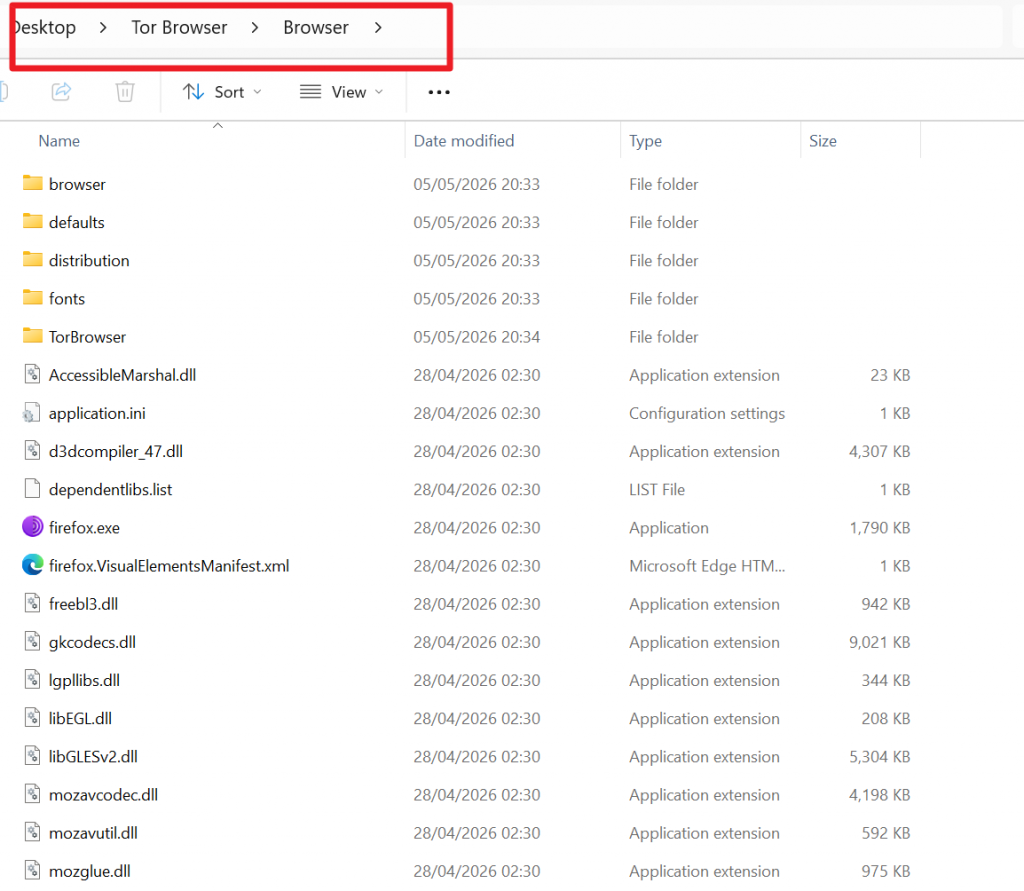This screenshot has height=891, width=1024.
Task: Click the gkcodecs.dll file icon
Action: (x=33, y=641)
